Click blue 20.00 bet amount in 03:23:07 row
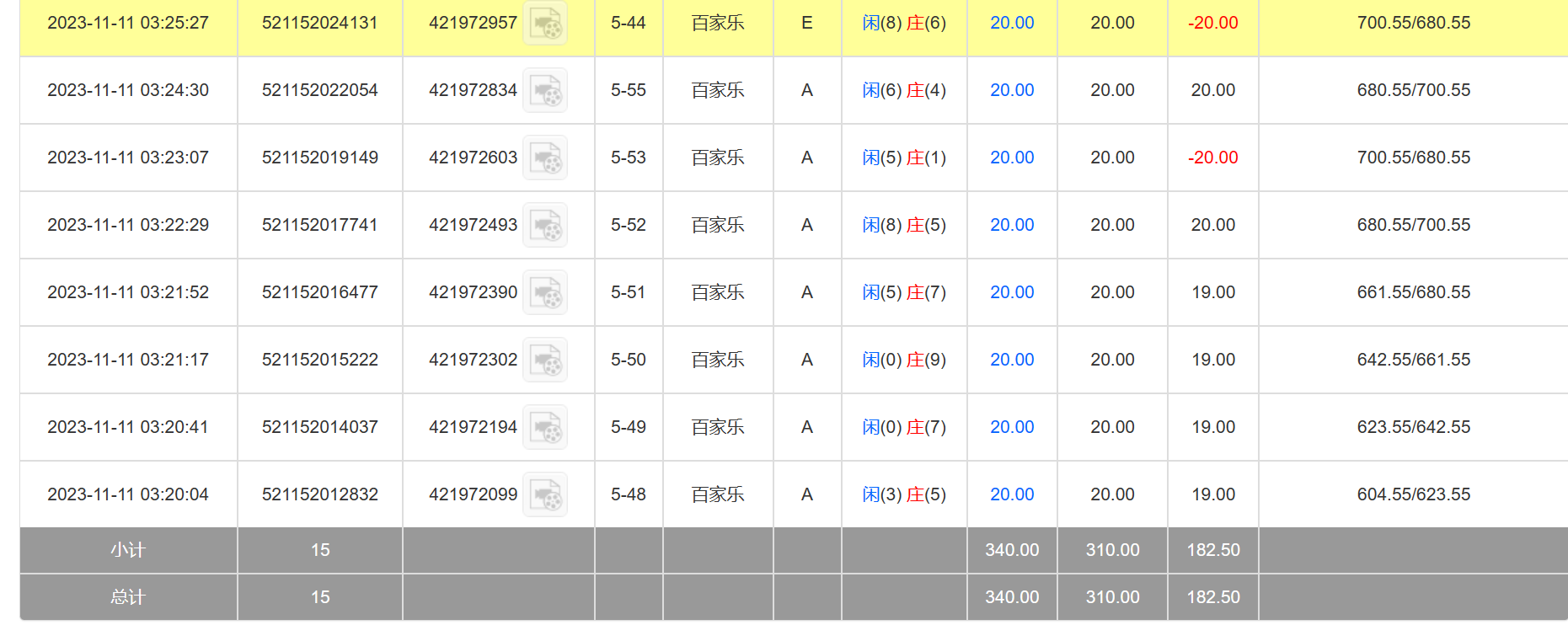1568x625 pixels. pos(1012,158)
